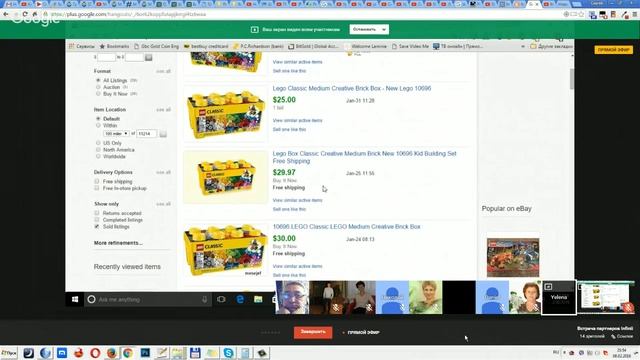
Task: Open Task View in the shared taskbar
Action: coord(221,300)
